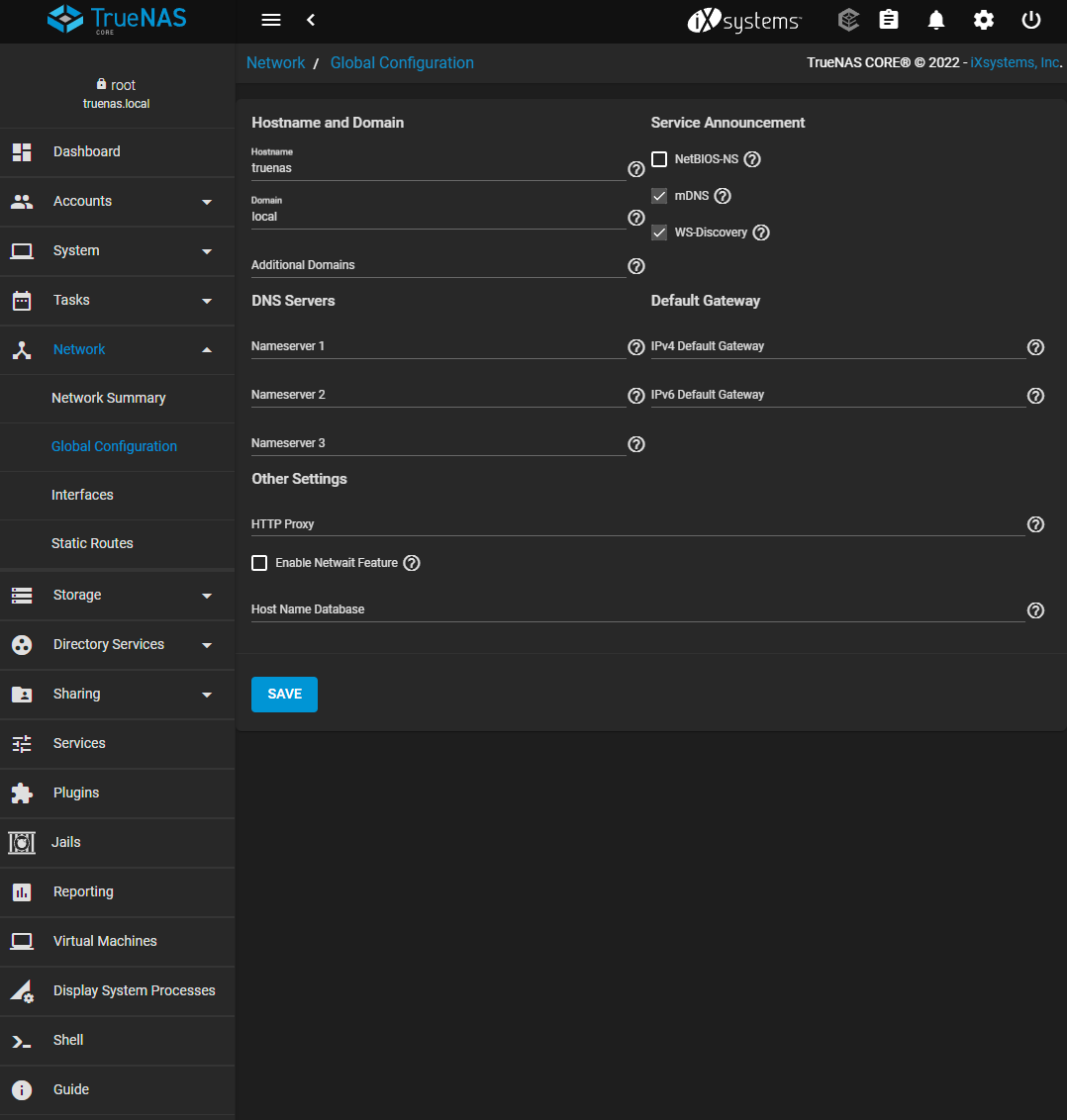Show help for IPv4 Default Gateway
This screenshot has width=1067, height=1120.
click(x=1035, y=347)
